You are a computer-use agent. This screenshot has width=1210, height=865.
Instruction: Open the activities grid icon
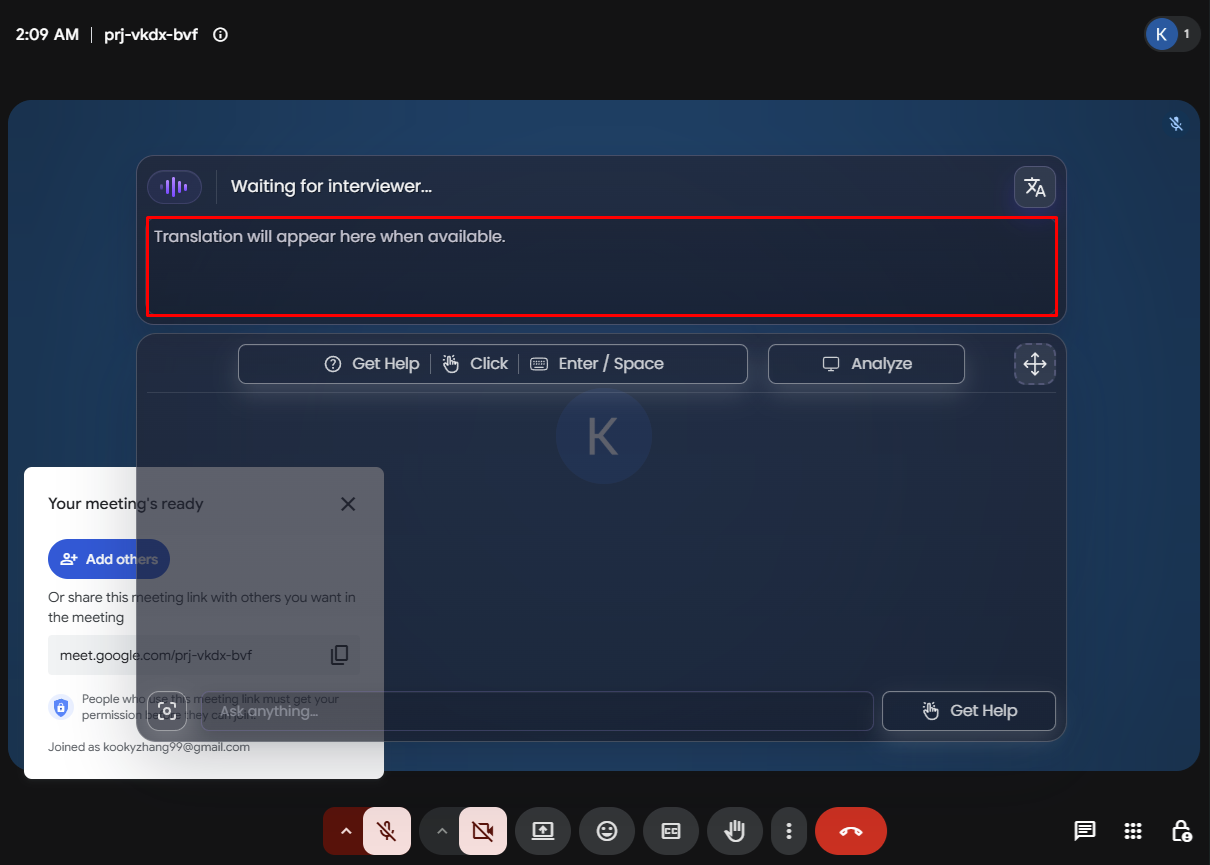point(1133,831)
